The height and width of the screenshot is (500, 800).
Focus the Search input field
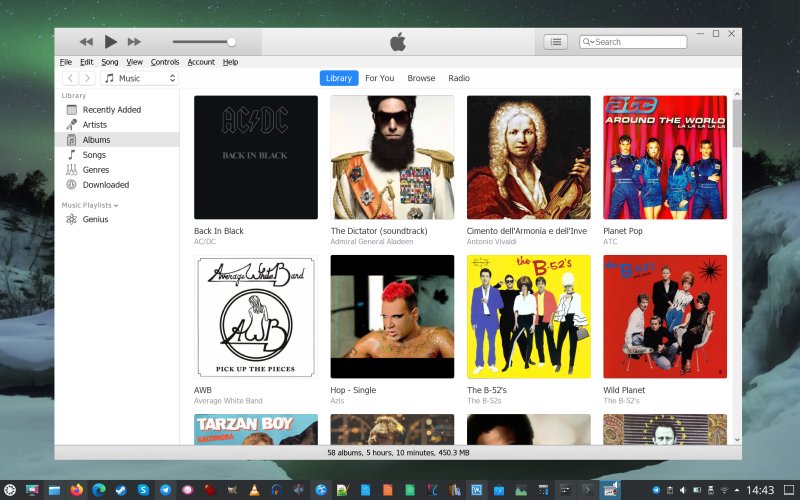633,42
